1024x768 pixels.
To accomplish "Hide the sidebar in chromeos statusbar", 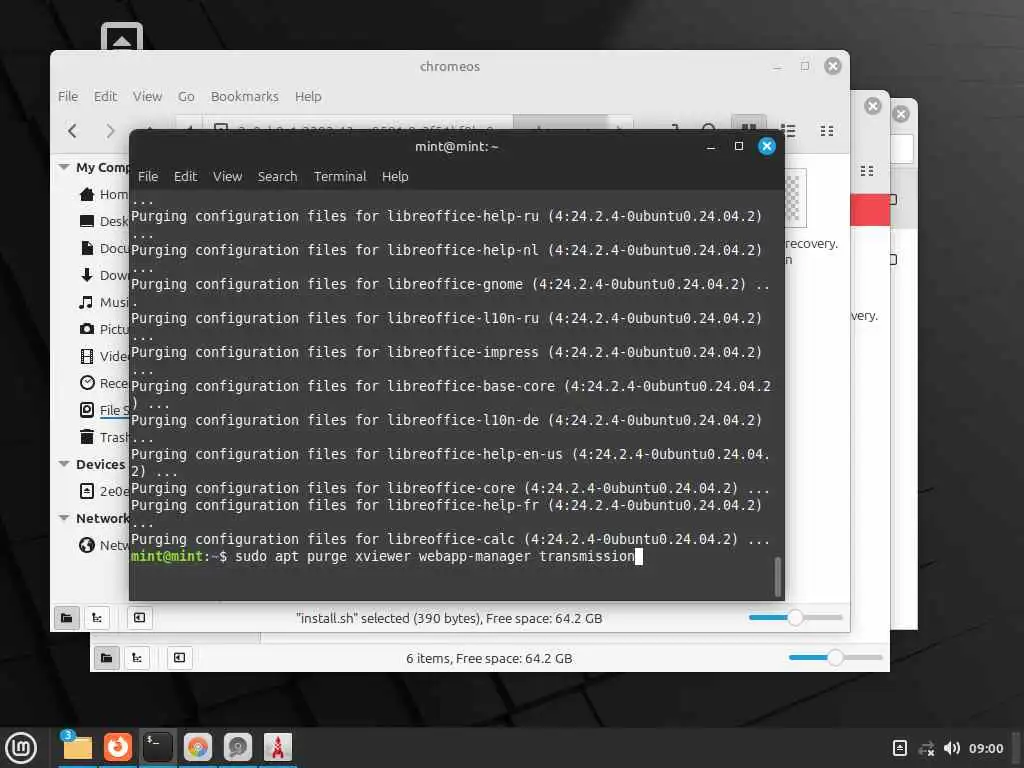I will tap(140, 618).
